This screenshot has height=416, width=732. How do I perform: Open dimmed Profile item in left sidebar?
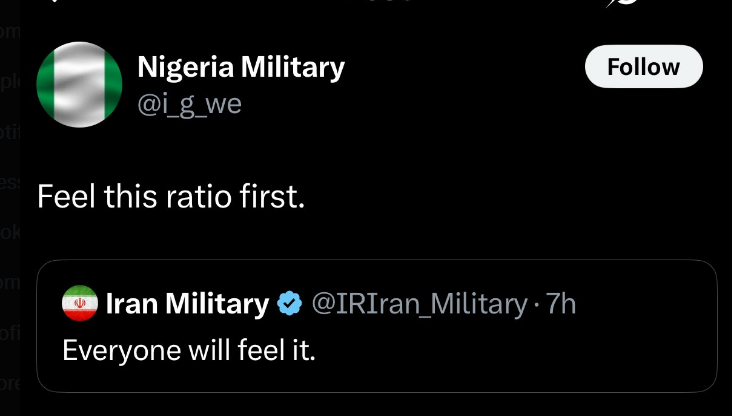tap(10, 333)
